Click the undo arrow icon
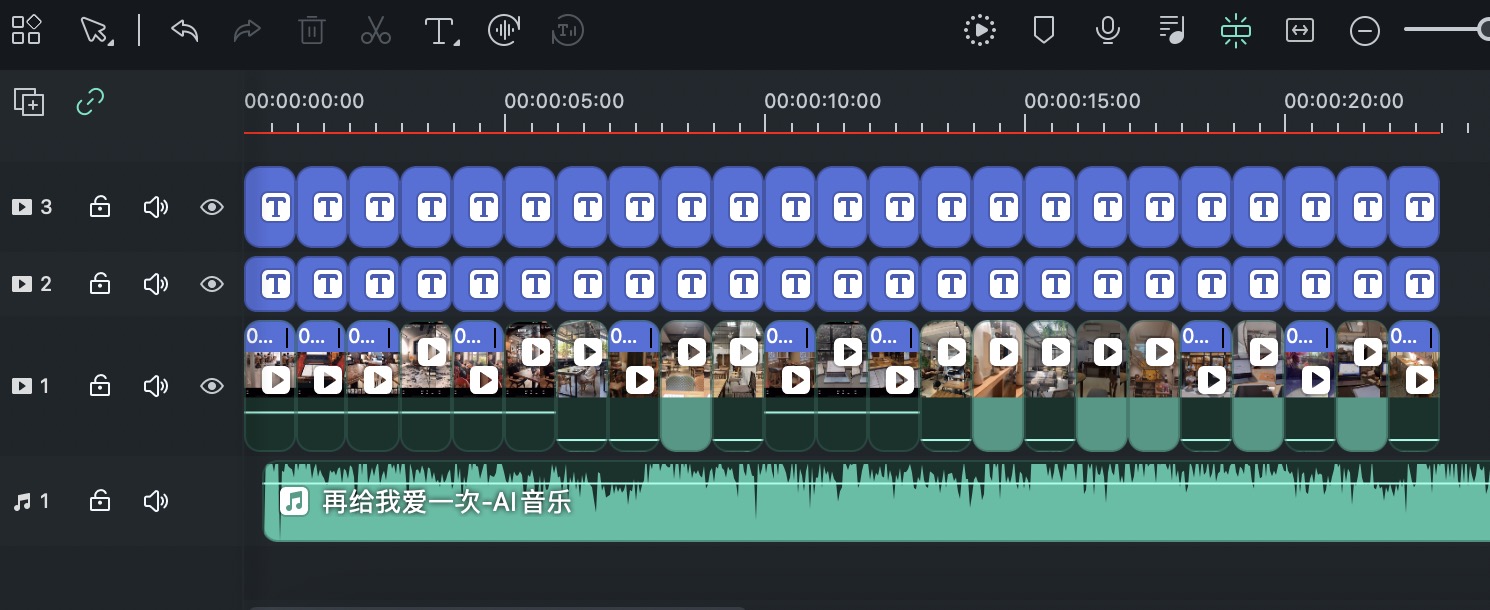Viewport: 1490px width, 610px height. tap(185, 30)
